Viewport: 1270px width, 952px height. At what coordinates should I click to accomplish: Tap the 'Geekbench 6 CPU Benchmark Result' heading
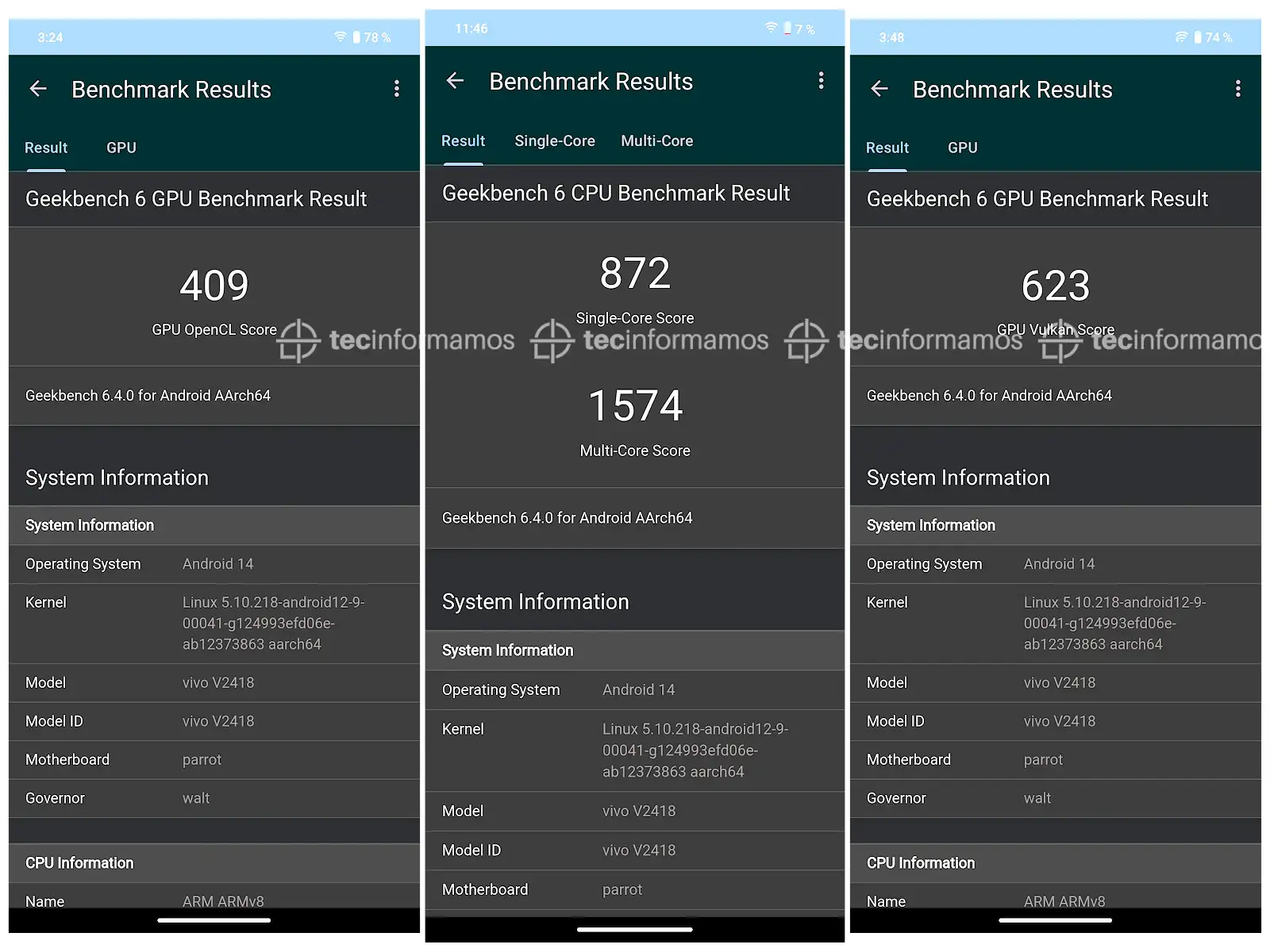[616, 193]
